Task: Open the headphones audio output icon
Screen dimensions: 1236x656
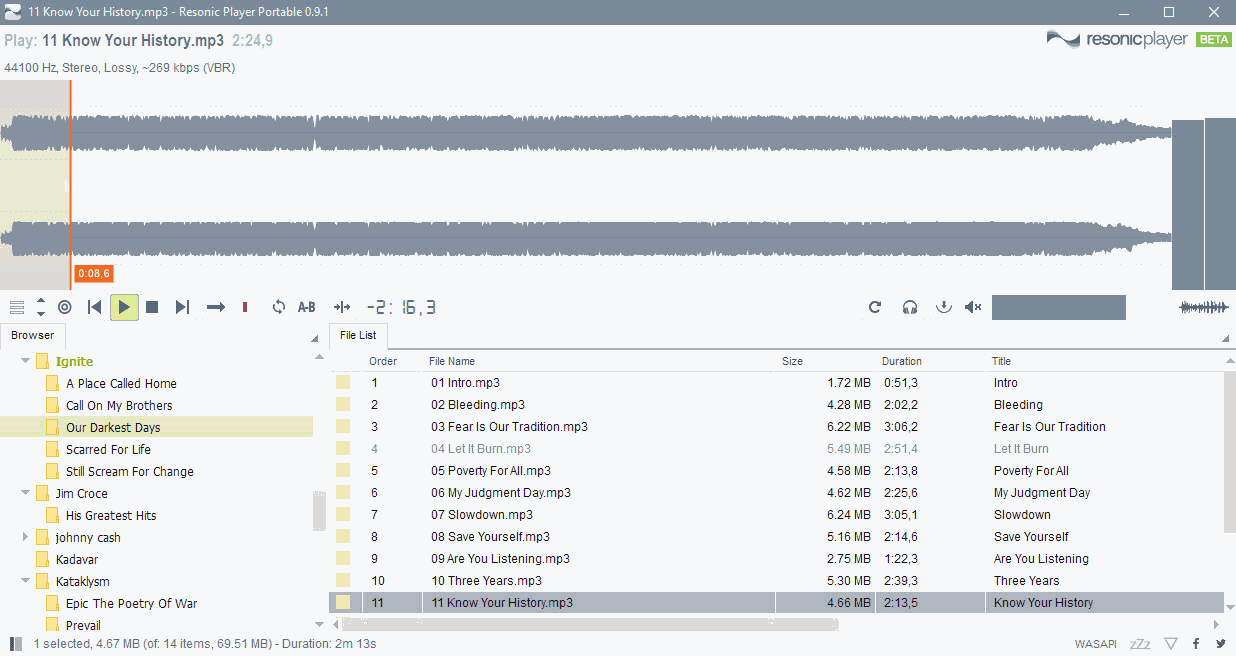Action: pyautogui.click(x=909, y=307)
